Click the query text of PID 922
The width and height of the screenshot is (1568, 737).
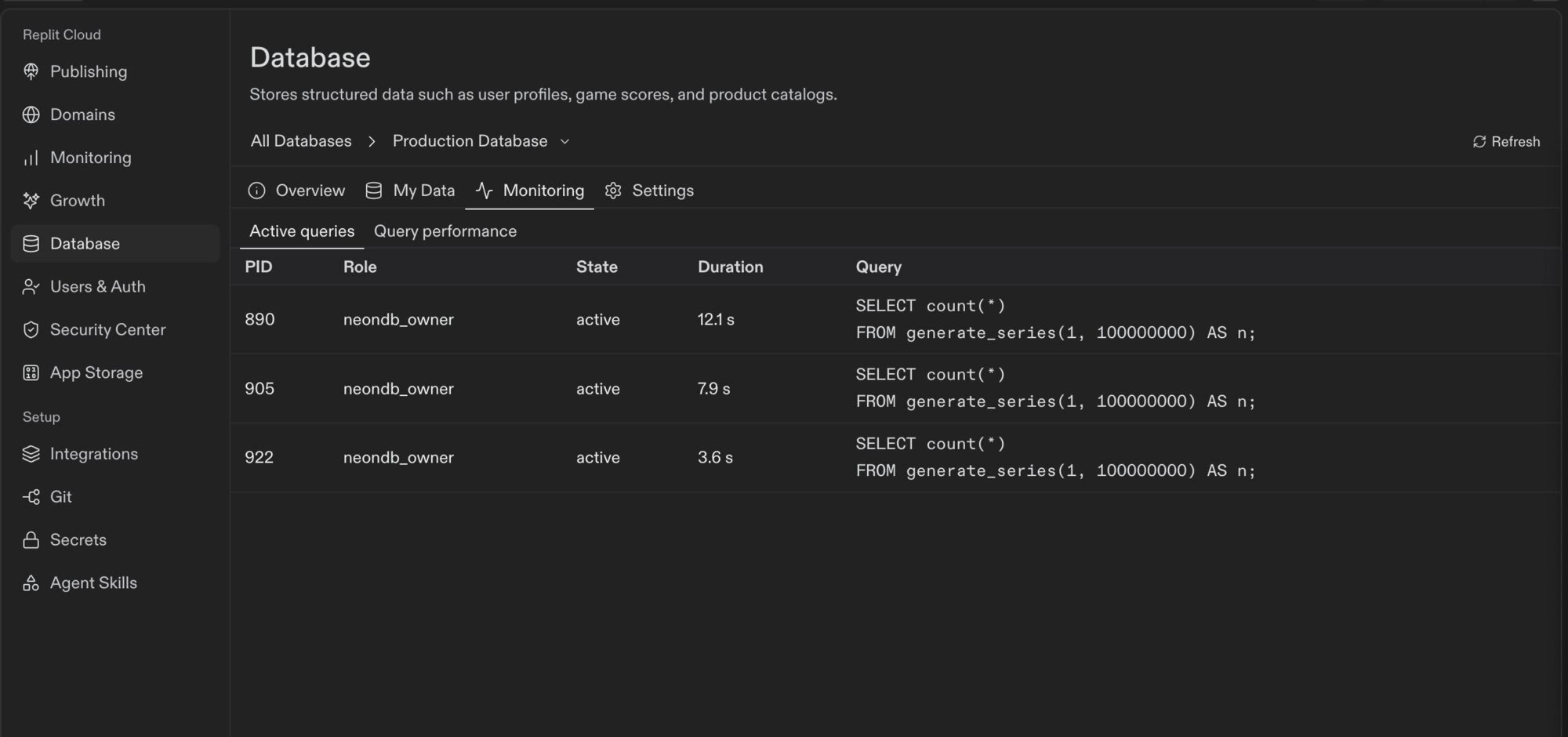(x=1055, y=457)
